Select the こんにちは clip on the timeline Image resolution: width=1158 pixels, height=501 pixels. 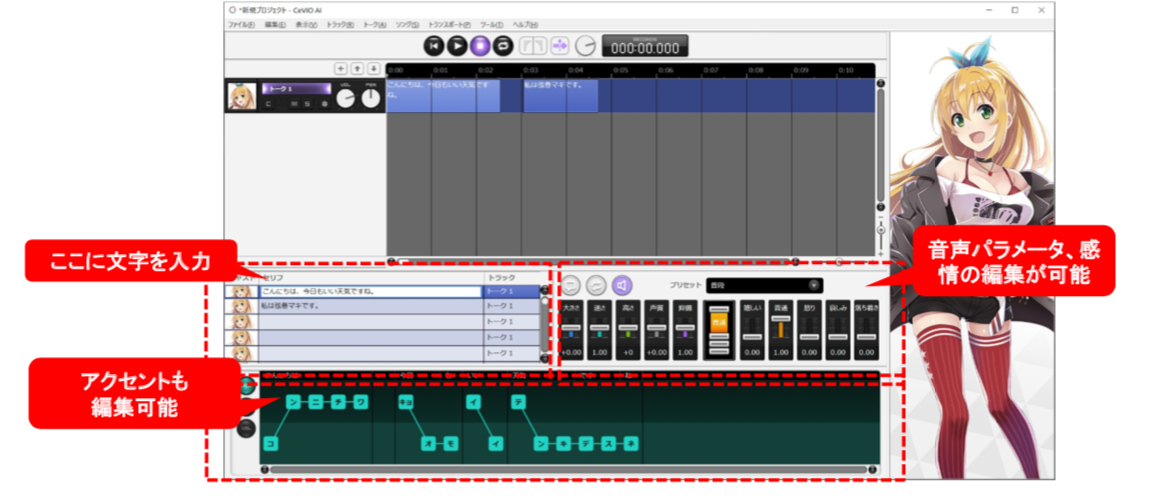tap(443, 96)
